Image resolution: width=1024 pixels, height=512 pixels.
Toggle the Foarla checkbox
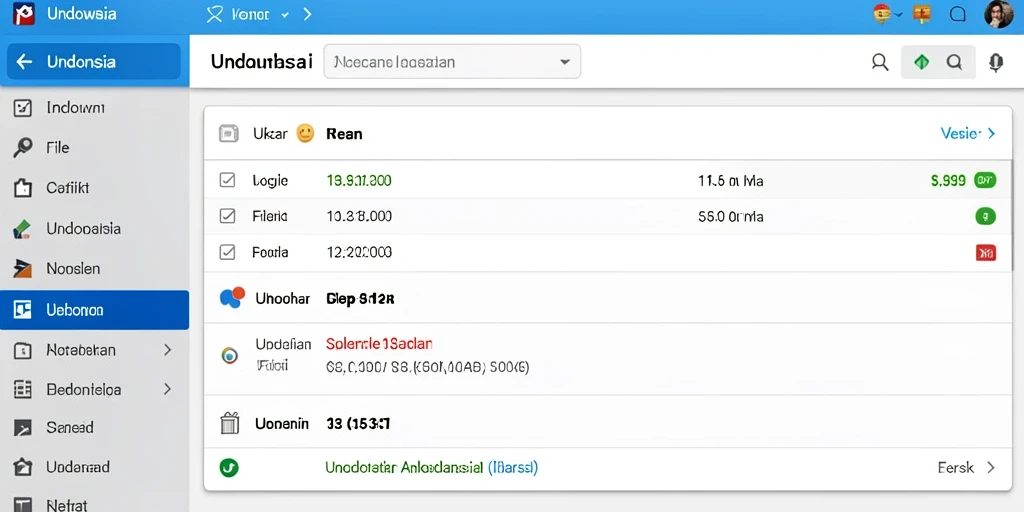pos(227,252)
